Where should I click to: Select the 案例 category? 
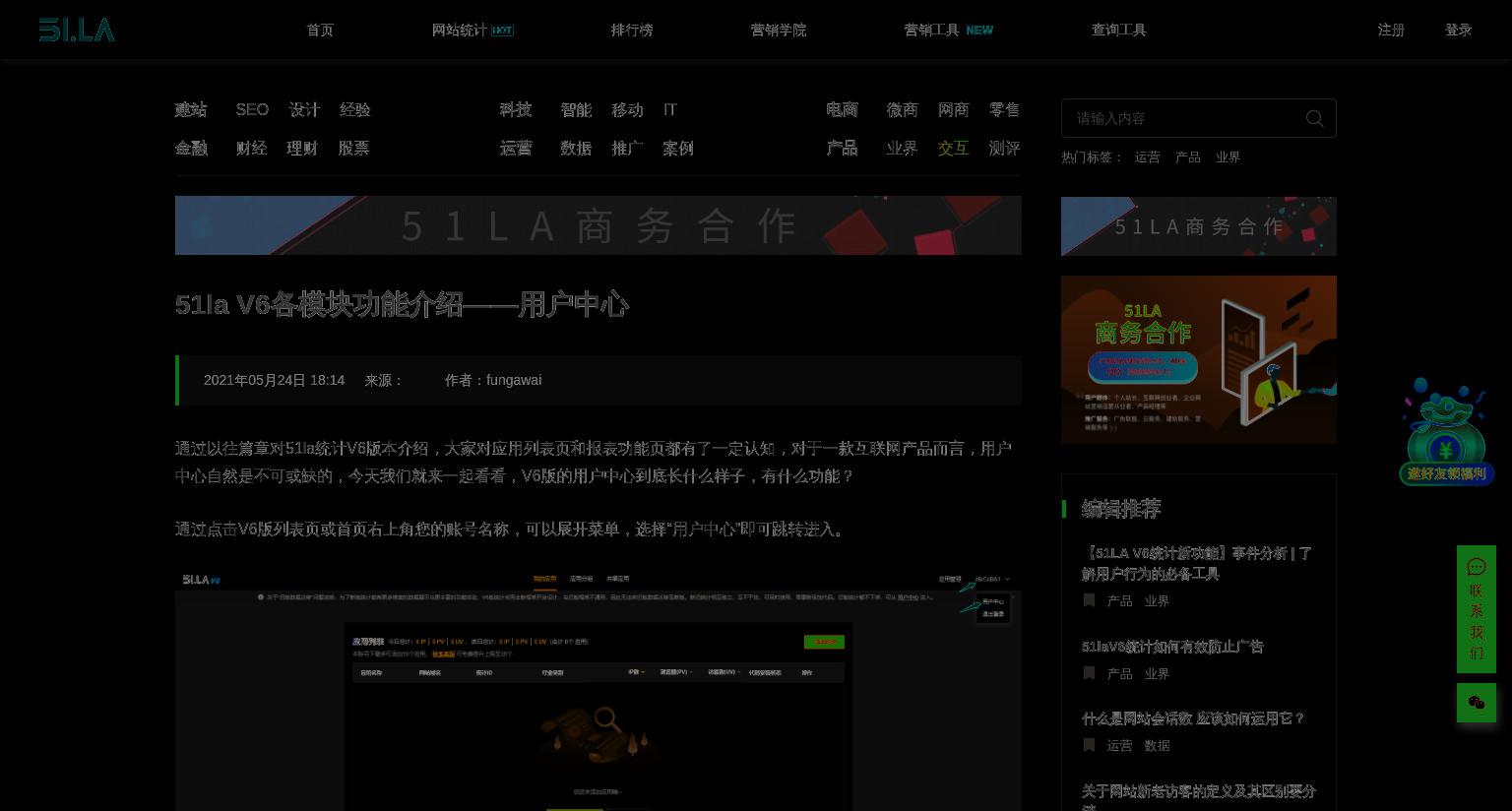click(x=678, y=148)
